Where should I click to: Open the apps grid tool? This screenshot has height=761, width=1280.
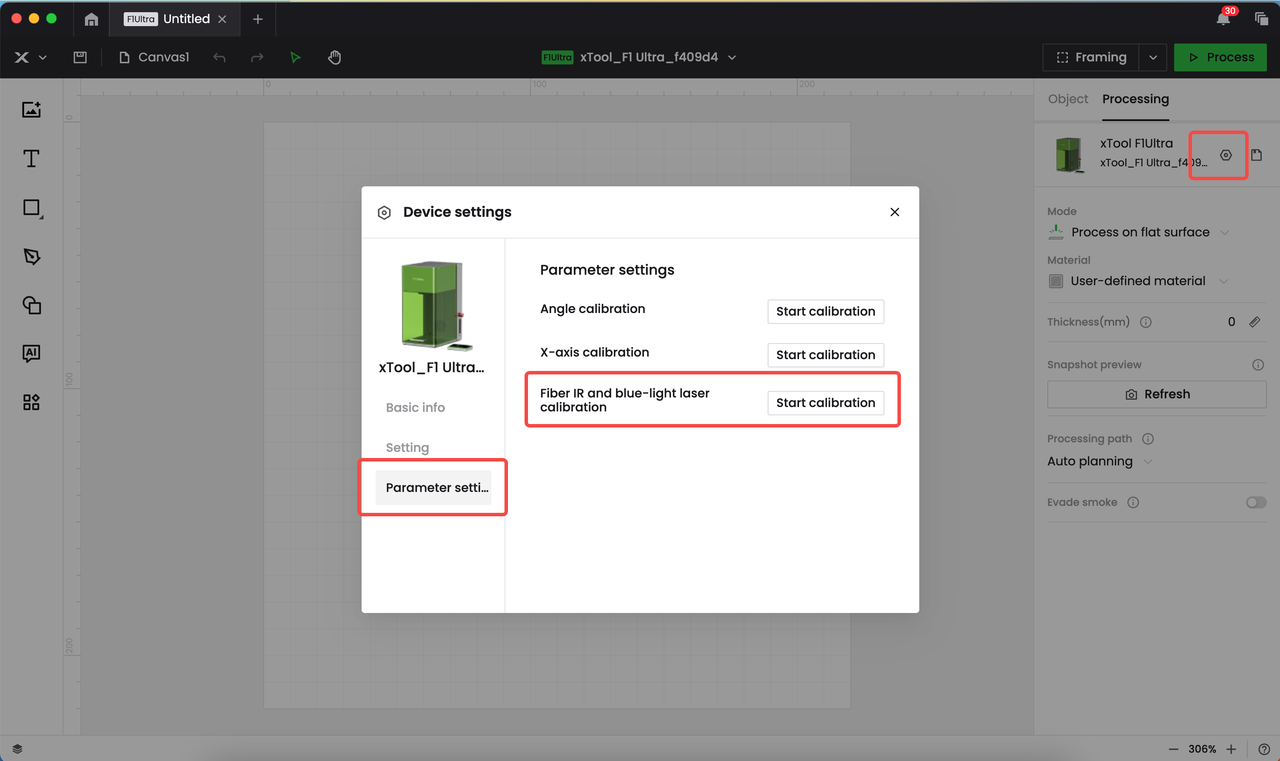(x=31, y=402)
